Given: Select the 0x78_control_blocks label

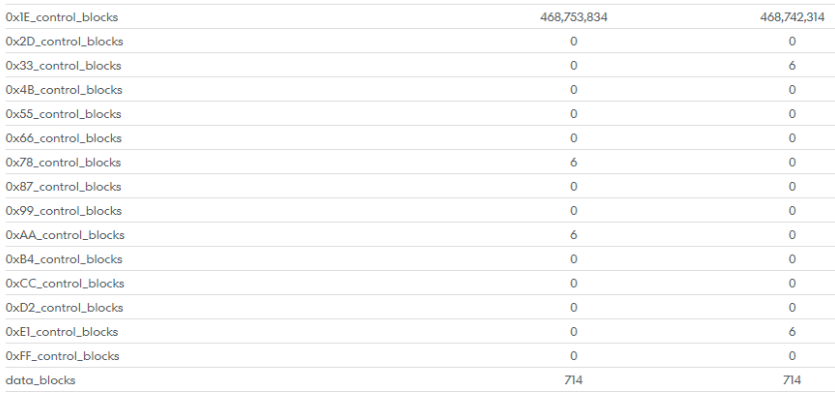Looking at the screenshot, I should click(x=63, y=162).
